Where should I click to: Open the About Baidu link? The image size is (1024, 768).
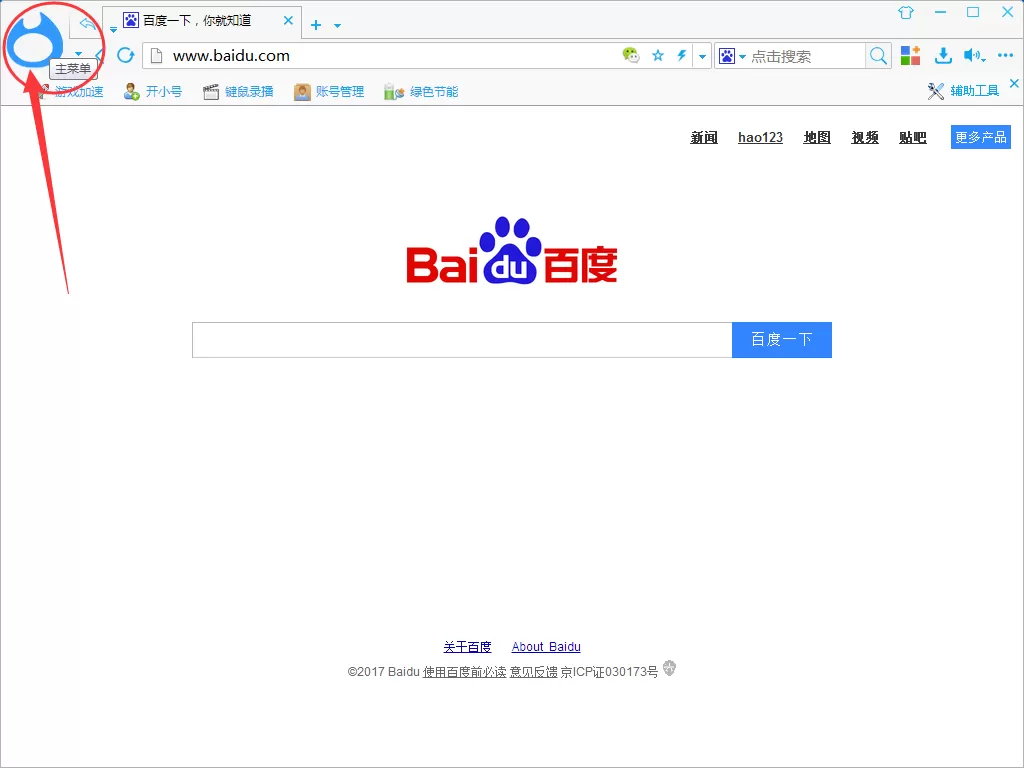546,647
